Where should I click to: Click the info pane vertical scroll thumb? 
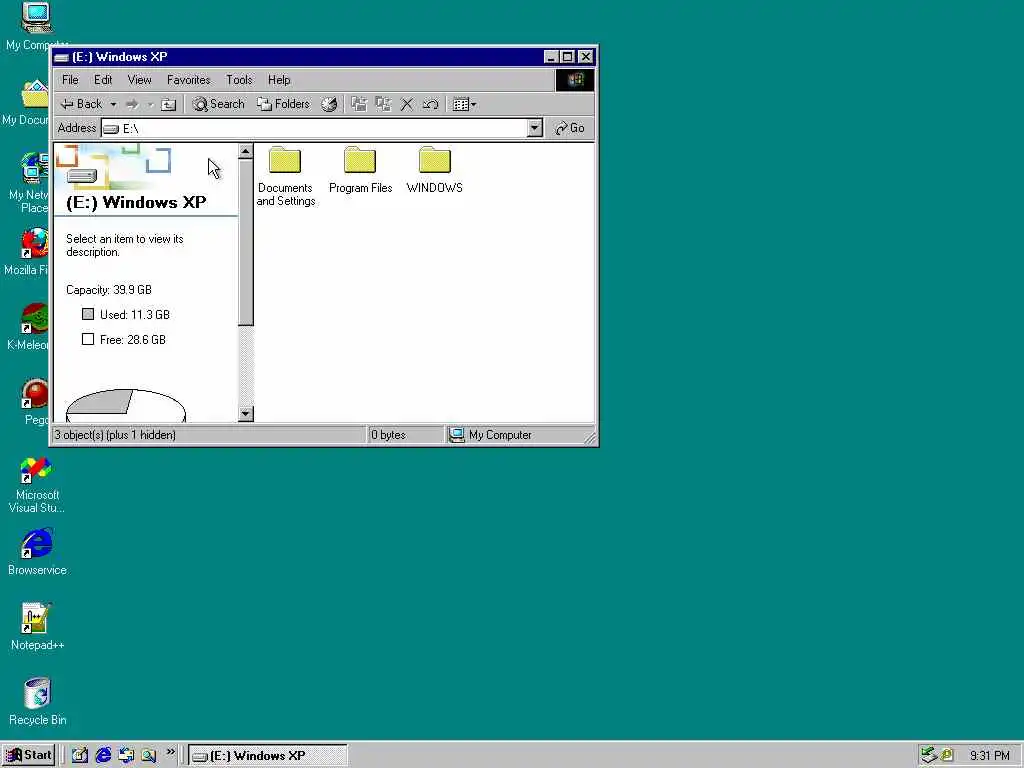click(246, 242)
